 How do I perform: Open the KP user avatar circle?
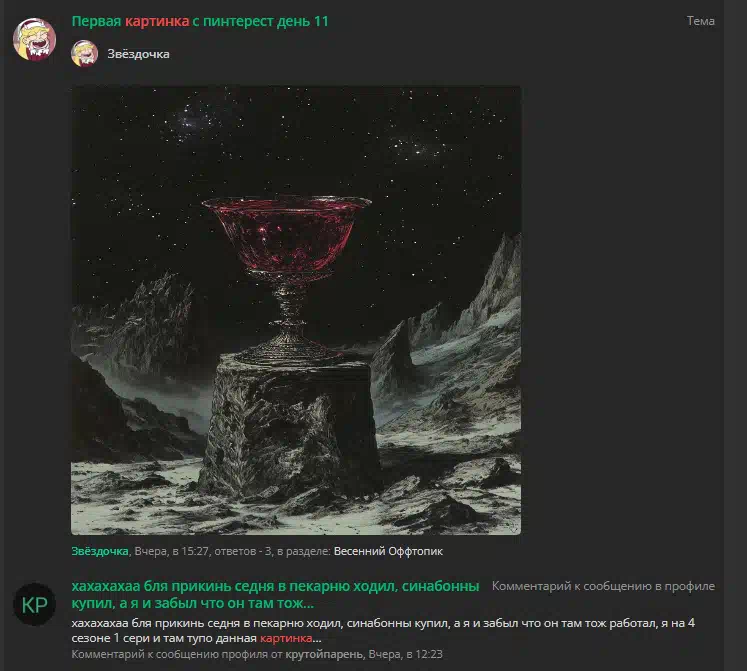point(34,604)
